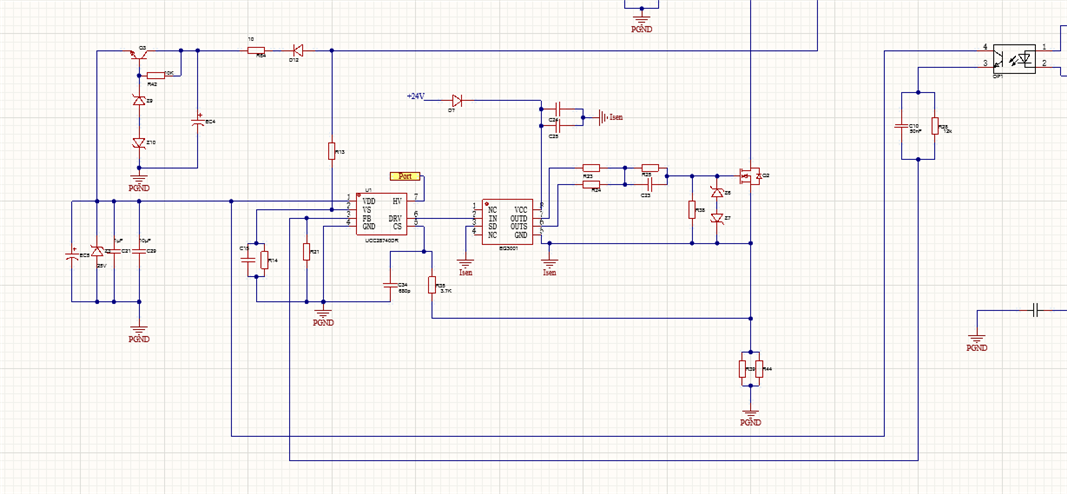Select resistor R23
1067x494 pixels.
point(591,167)
